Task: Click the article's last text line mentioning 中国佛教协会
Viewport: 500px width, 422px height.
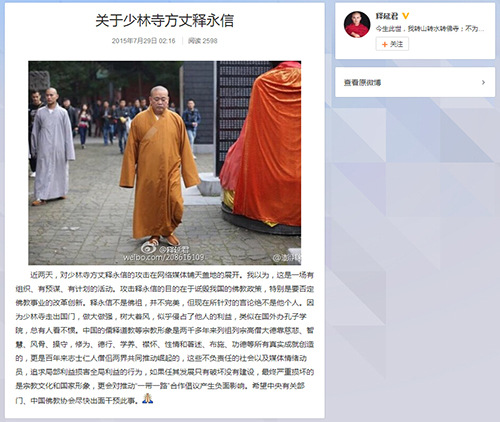Action: tap(77, 400)
